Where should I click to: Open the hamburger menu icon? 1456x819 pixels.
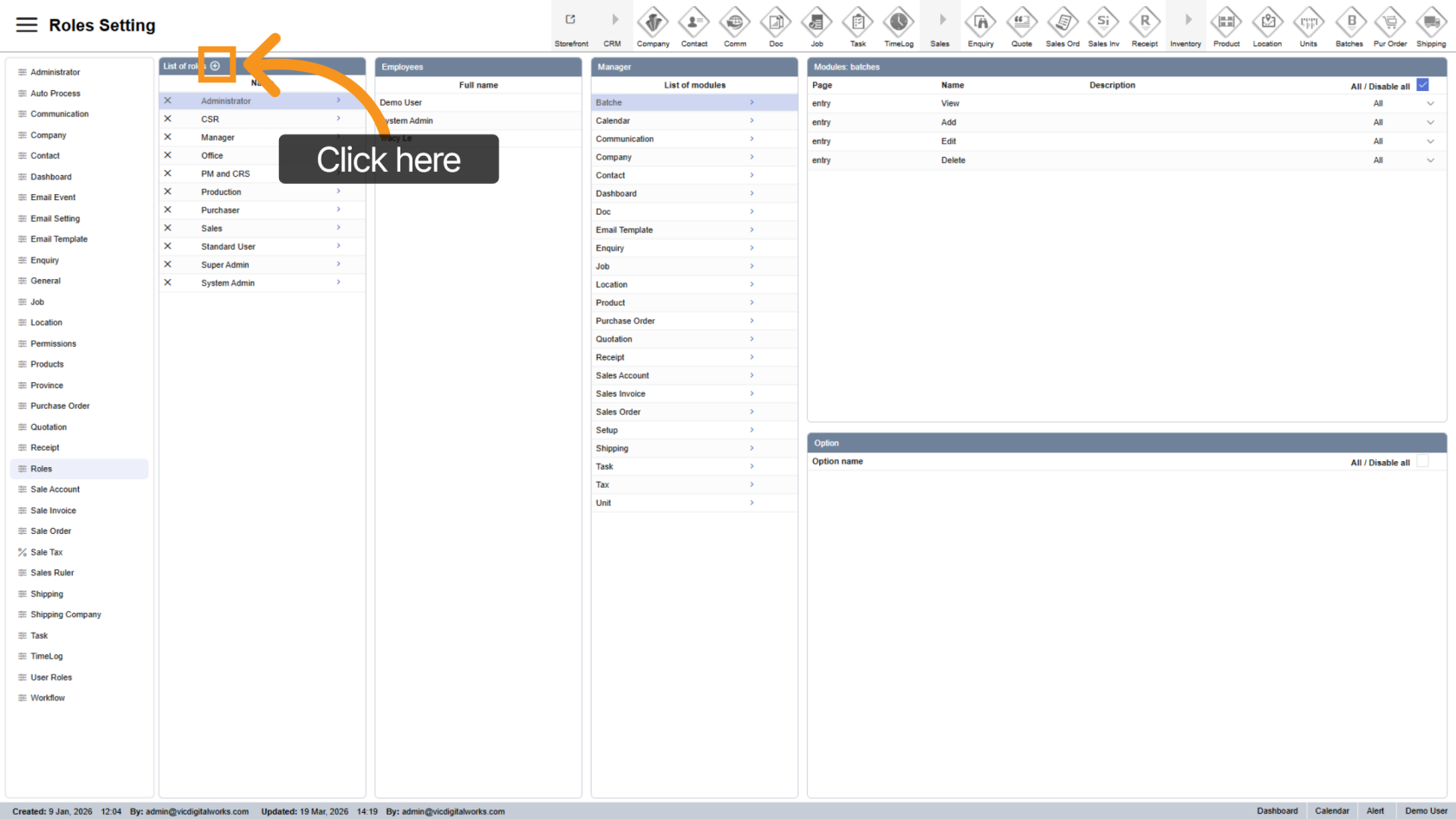tap(27, 25)
